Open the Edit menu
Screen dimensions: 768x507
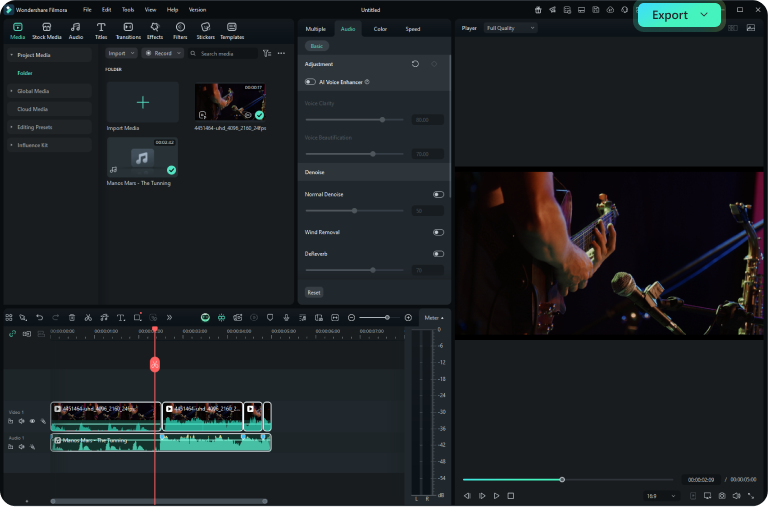point(106,10)
